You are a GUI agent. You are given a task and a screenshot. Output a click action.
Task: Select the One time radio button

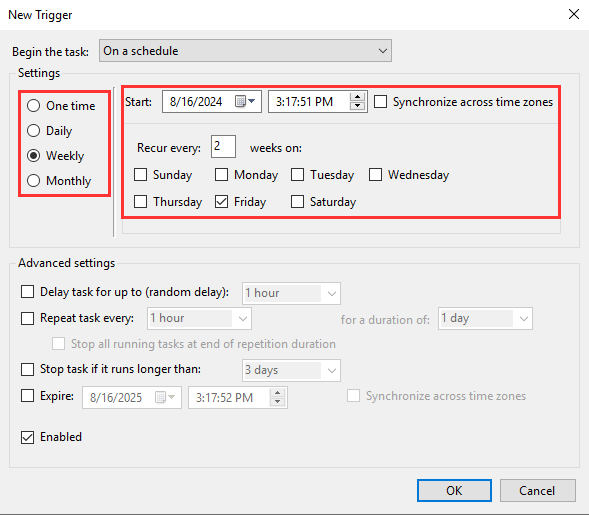(x=33, y=106)
